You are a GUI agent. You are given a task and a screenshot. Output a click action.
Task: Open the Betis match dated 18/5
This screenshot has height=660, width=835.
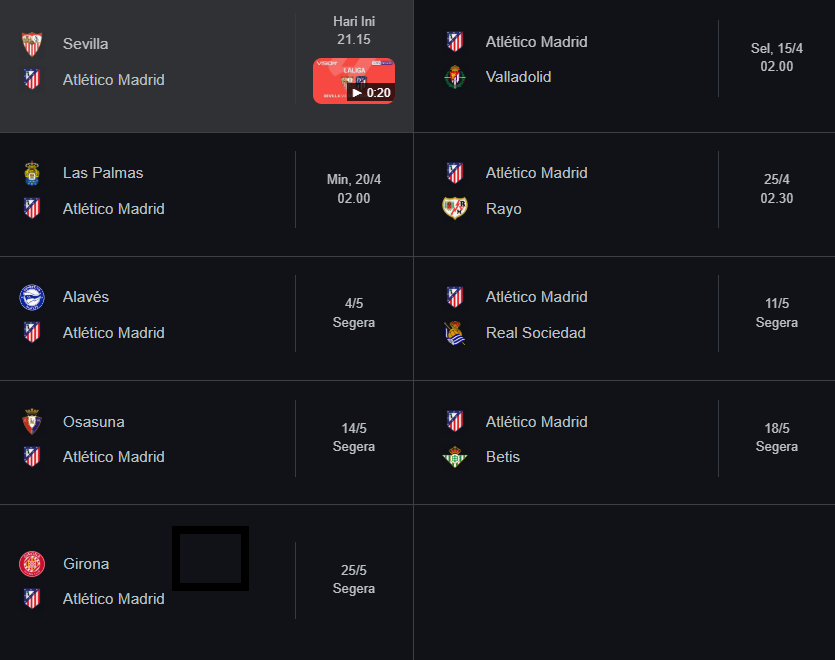pyautogui.click(x=624, y=443)
